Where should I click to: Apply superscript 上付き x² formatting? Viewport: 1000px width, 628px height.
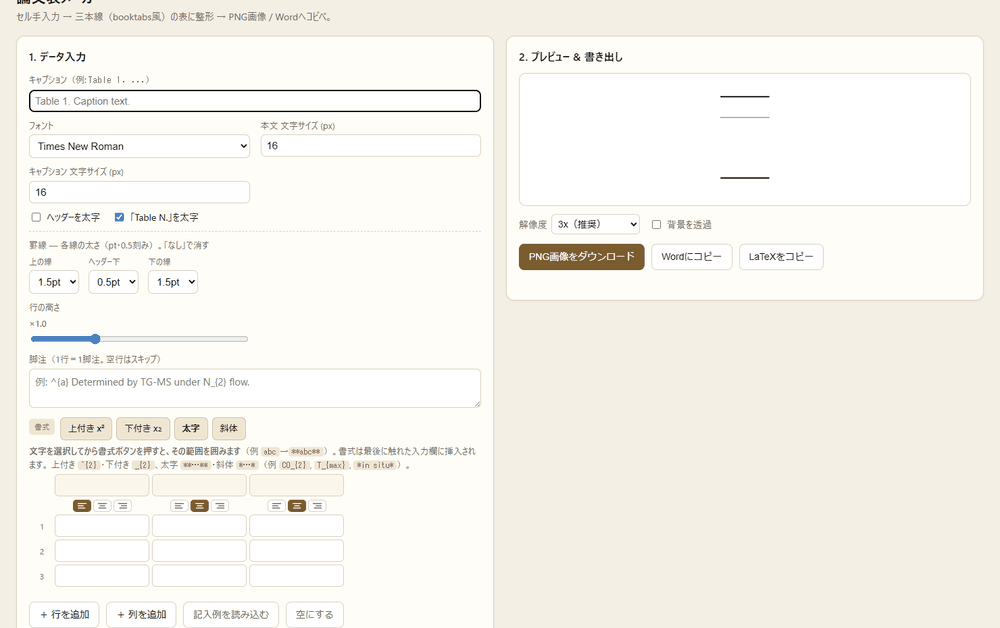click(x=86, y=428)
